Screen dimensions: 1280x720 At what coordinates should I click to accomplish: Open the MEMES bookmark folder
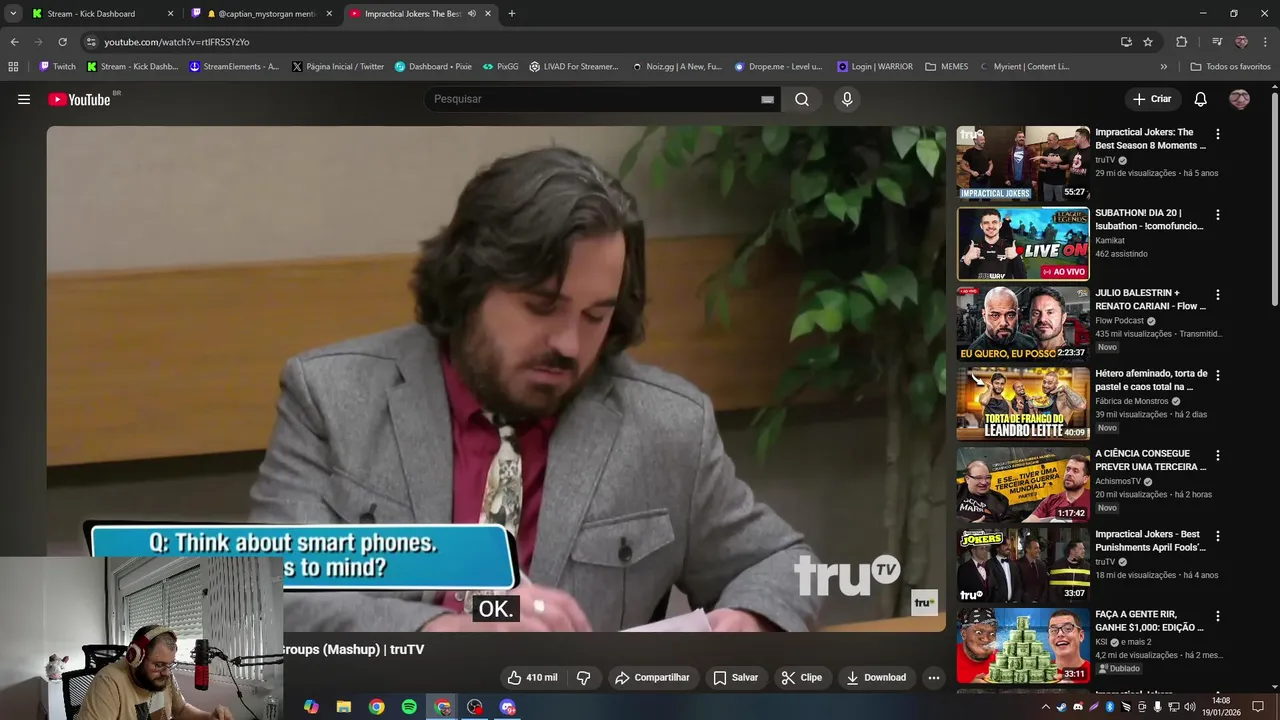(x=946, y=67)
